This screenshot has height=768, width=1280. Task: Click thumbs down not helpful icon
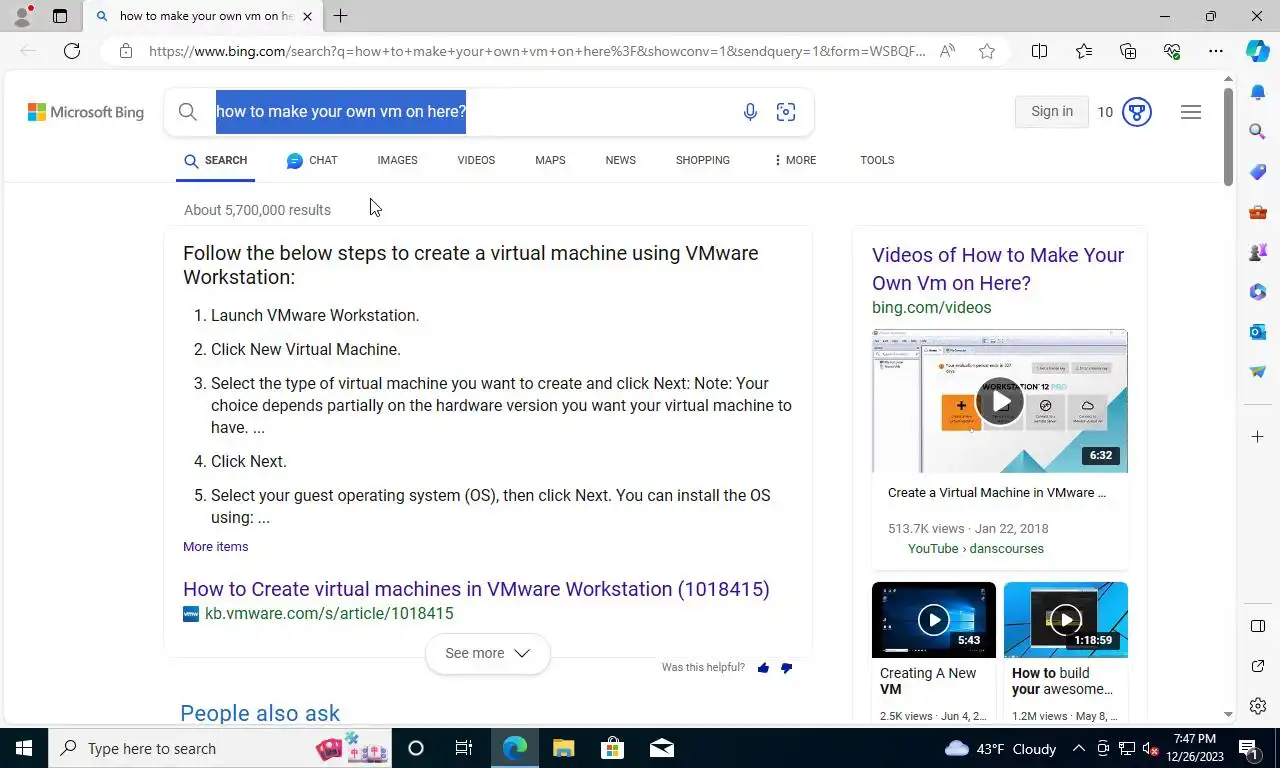coord(786,668)
